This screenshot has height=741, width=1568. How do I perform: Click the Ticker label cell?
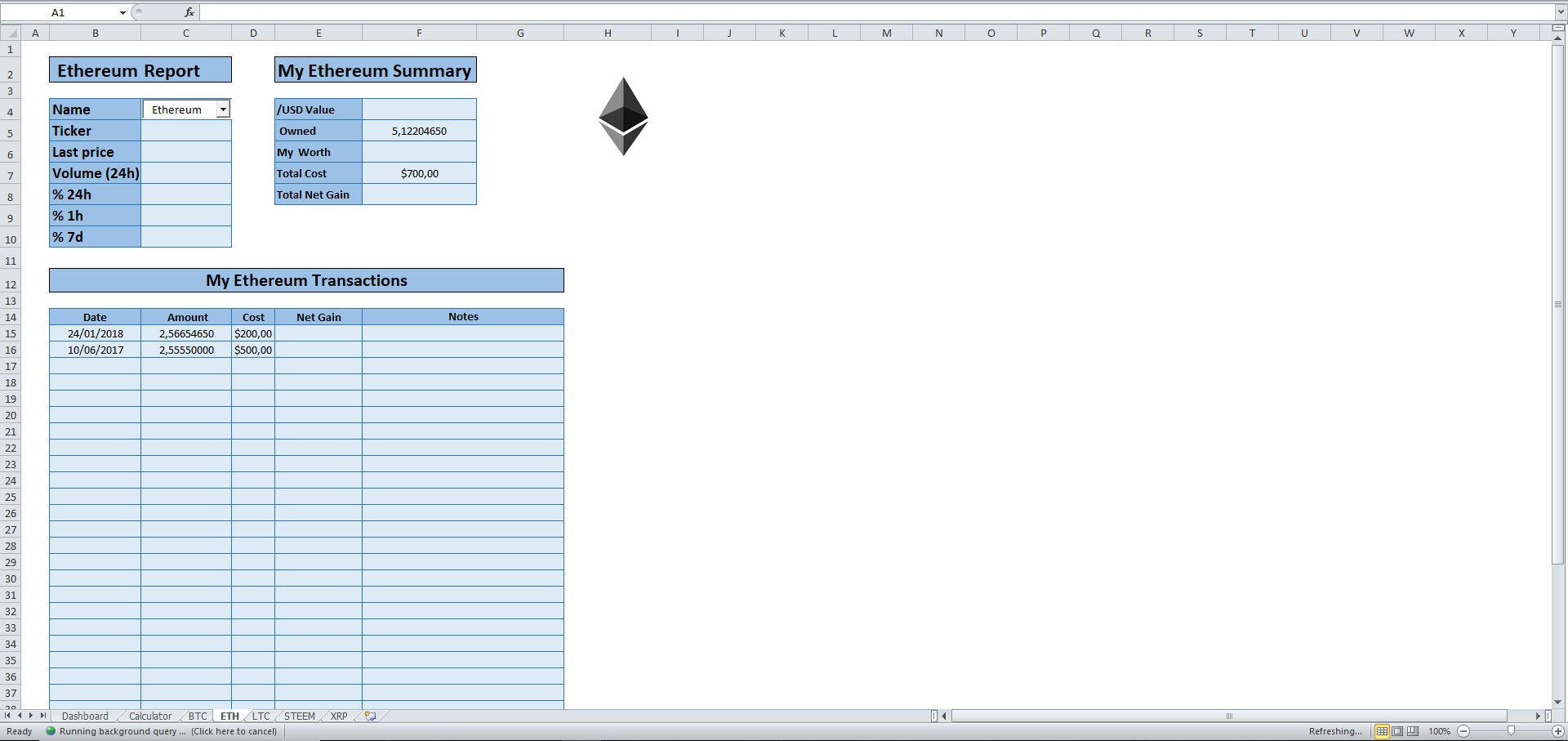[95, 131]
